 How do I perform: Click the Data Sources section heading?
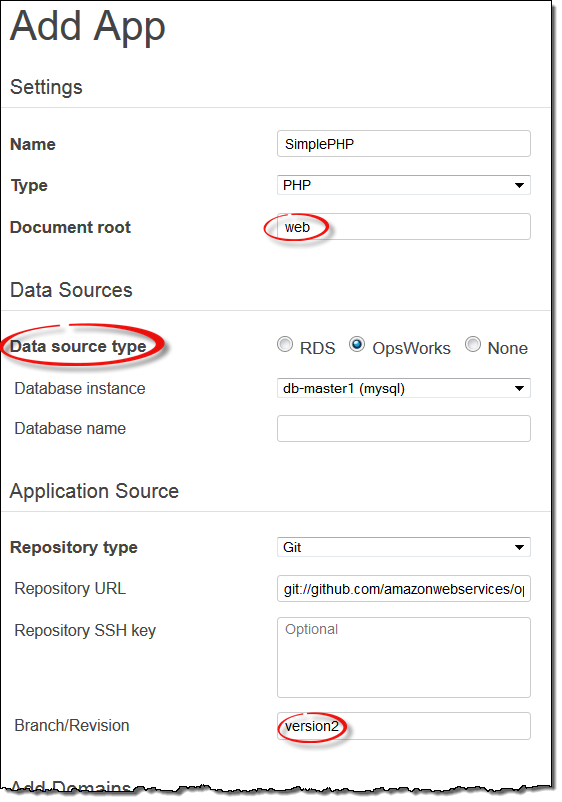click(71, 290)
